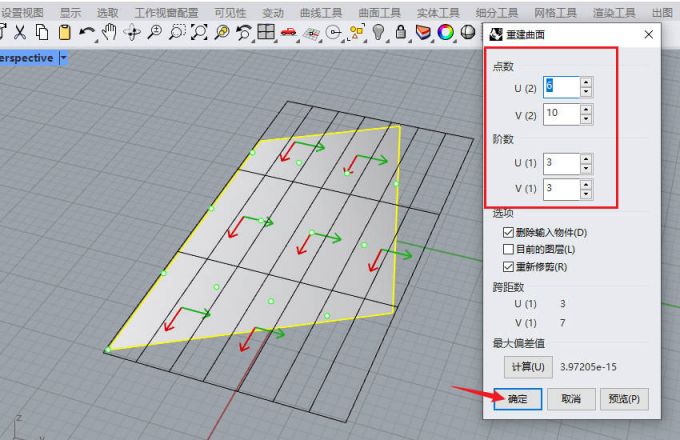Open the 可见性 toolbar tab
The image size is (680, 440).
(230, 13)
